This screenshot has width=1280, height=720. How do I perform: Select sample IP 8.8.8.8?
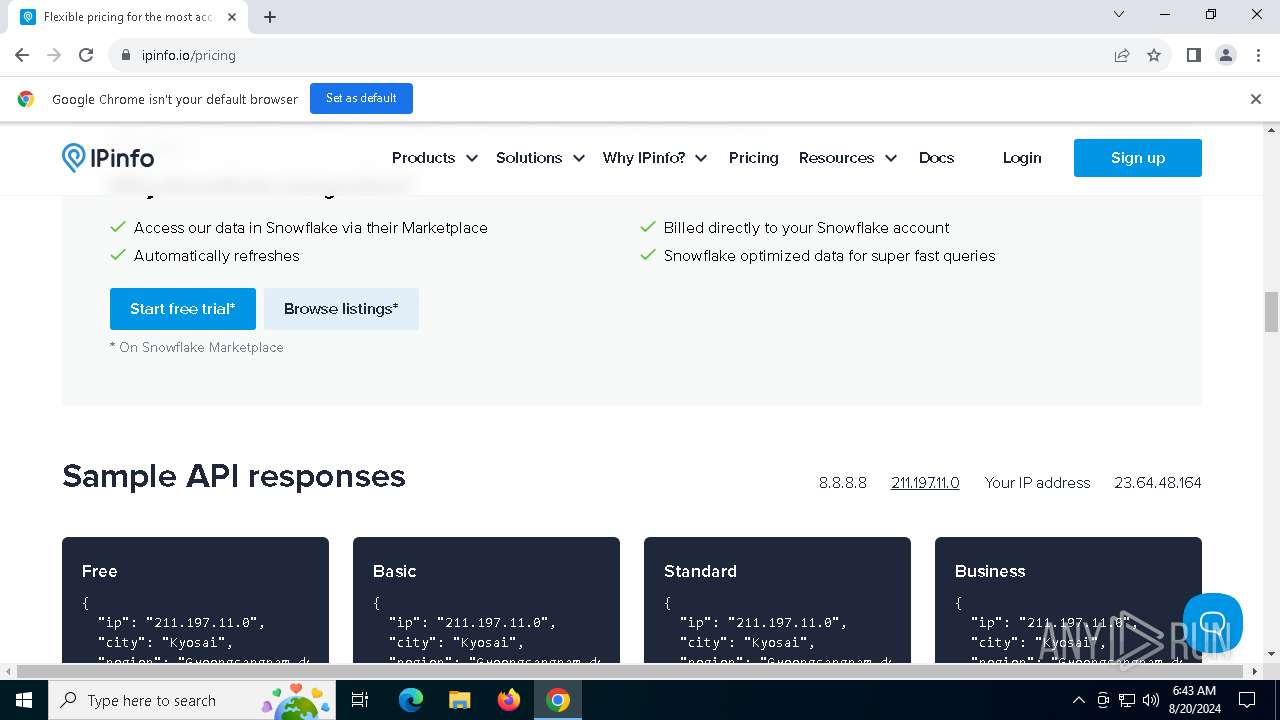pos(843,483)
